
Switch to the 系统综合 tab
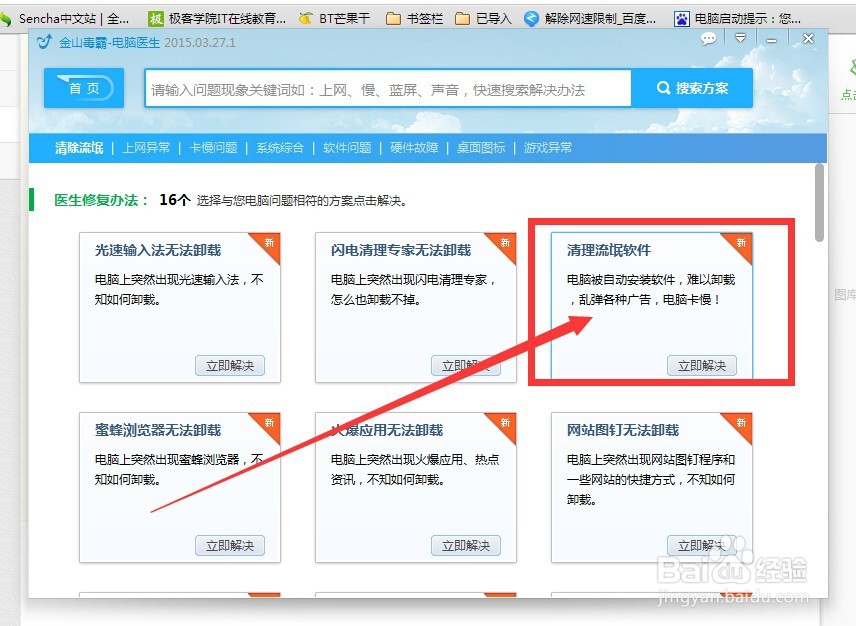coord(279,147)
